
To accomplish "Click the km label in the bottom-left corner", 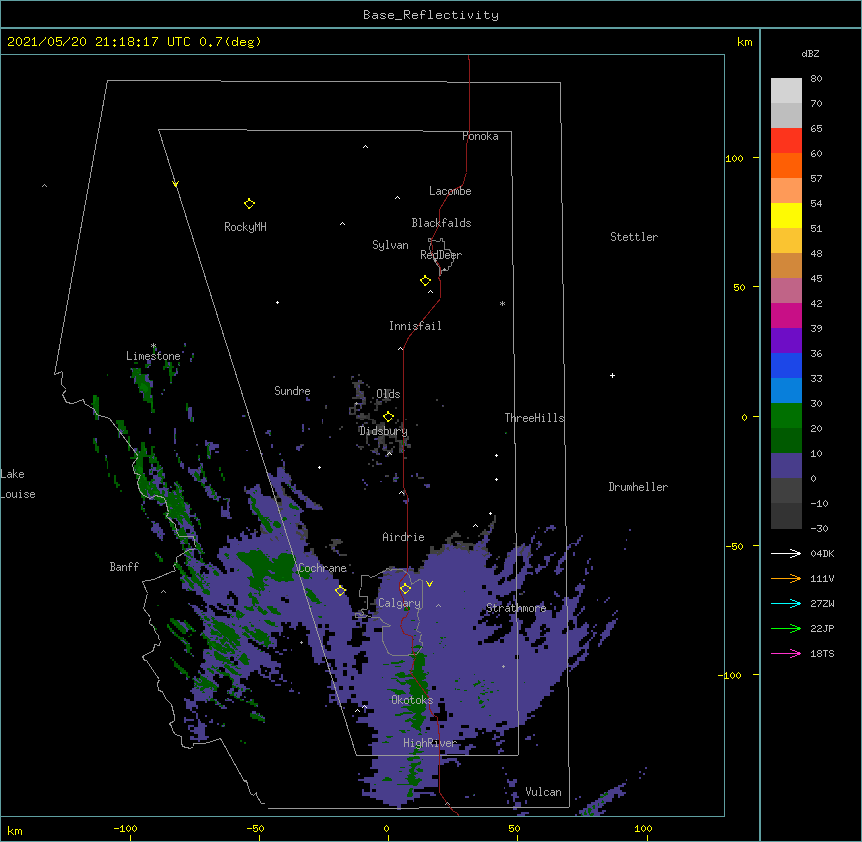I will pyautogui.click(x=15, y=830).
